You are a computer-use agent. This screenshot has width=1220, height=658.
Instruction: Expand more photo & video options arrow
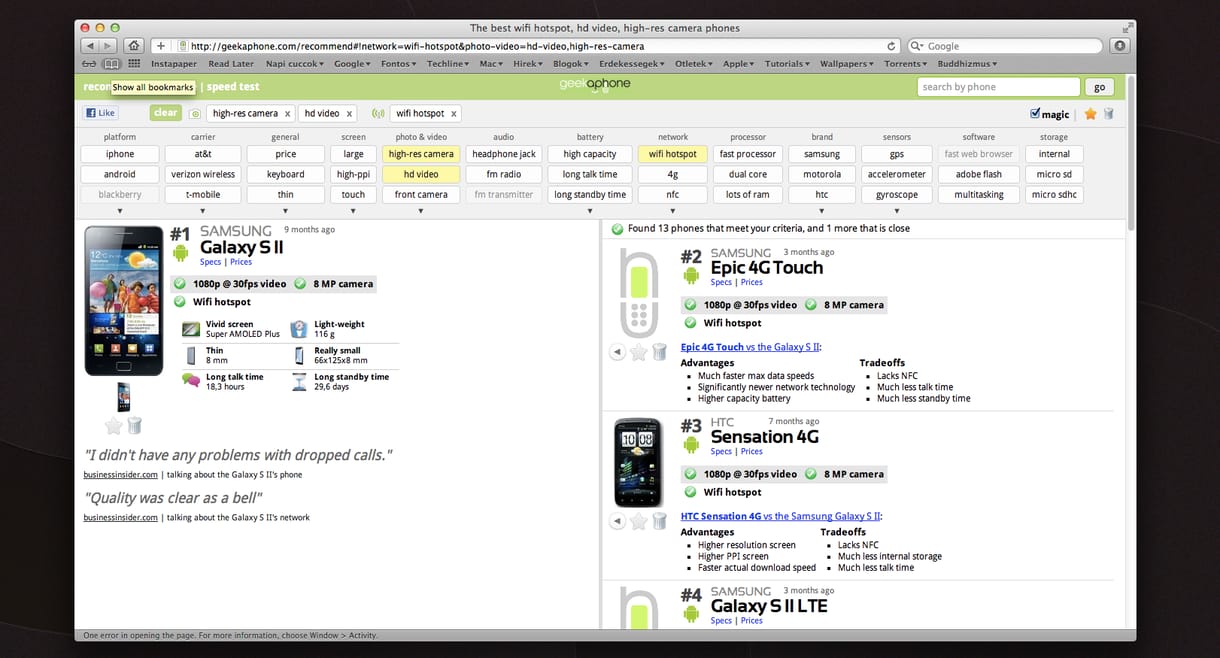pyautogui.click(x=421, y=211)
